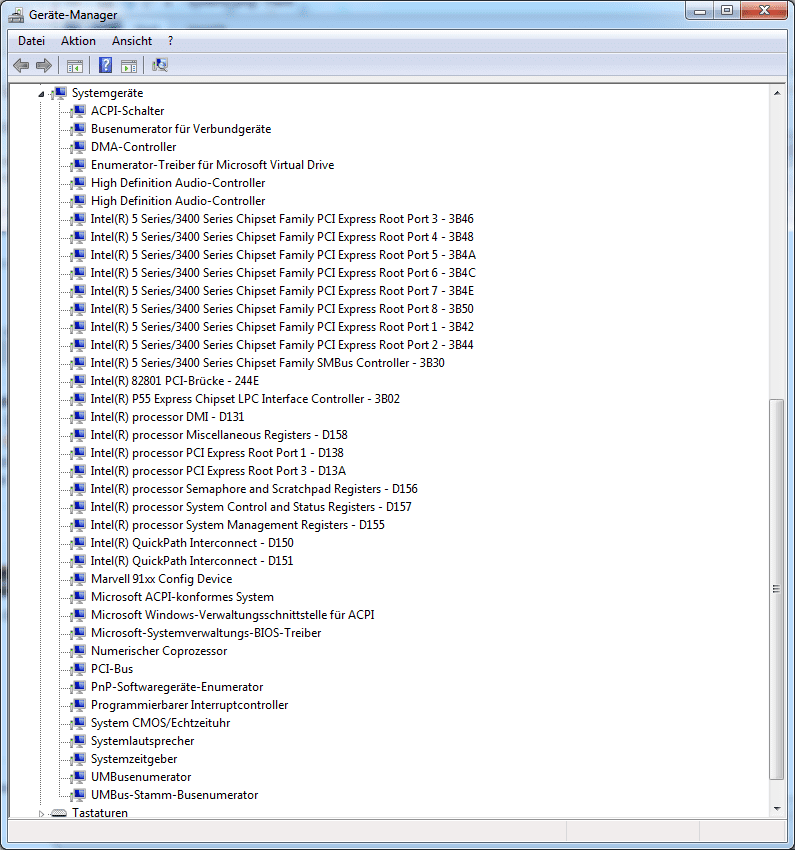The height and width of the screenshot is (850, 795).
Task: Minimize the Geräte-Manager window
Action: 700,11
